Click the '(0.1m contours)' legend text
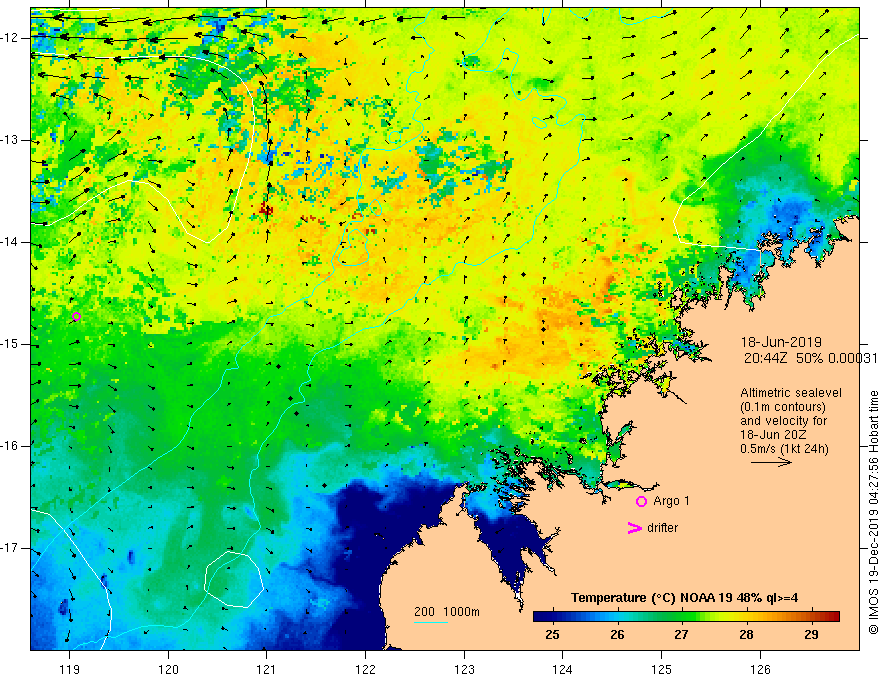Viewport: 880px width, 680px height. tap(782, 407)
